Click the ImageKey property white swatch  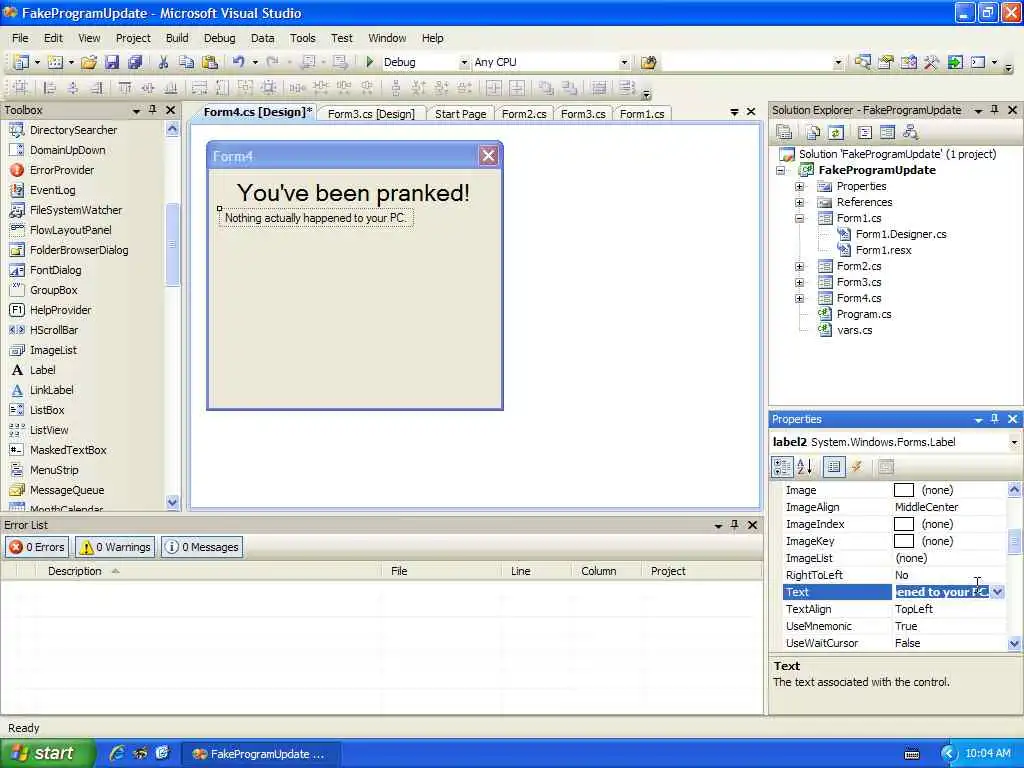tap(903, 541)
